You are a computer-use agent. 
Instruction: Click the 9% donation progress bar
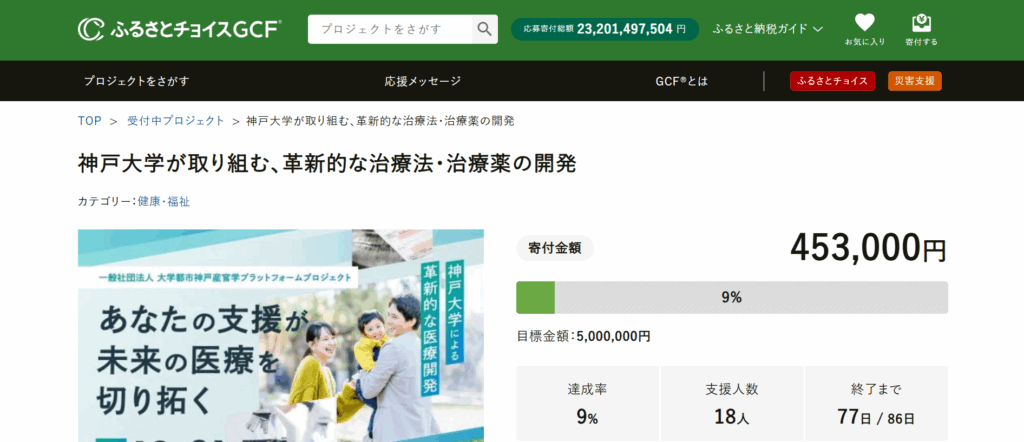[731, 297]
